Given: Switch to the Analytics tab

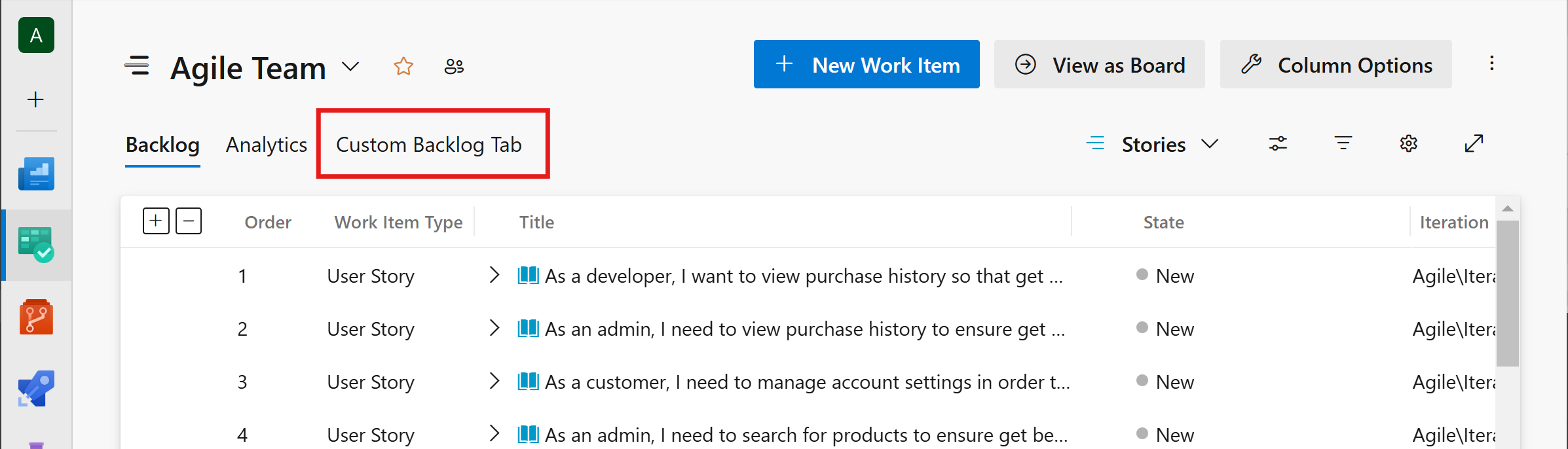Looking at the screenshot, I should point(267,145).
